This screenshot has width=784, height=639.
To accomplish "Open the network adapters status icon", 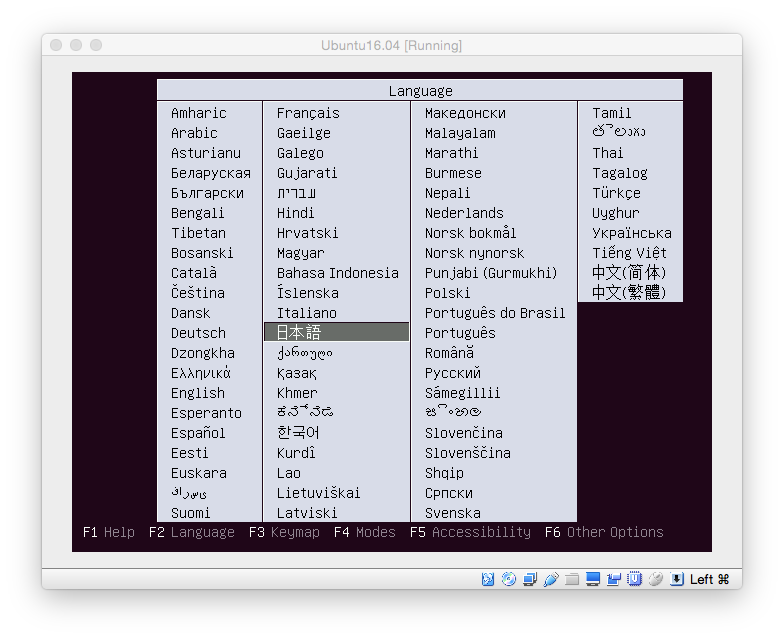I will 530,579.
